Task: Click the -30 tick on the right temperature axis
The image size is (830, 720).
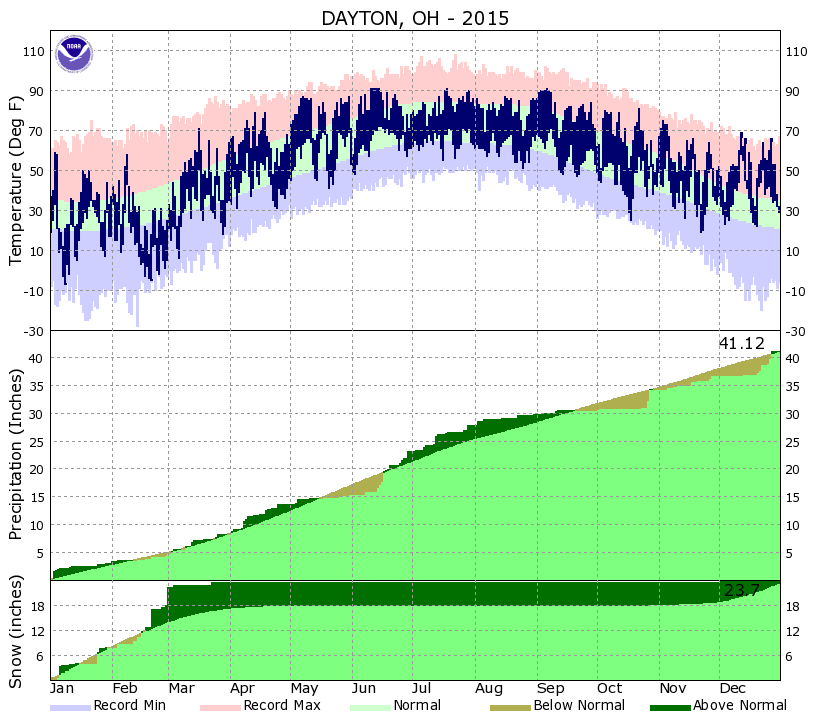Action: click(795, 332)
